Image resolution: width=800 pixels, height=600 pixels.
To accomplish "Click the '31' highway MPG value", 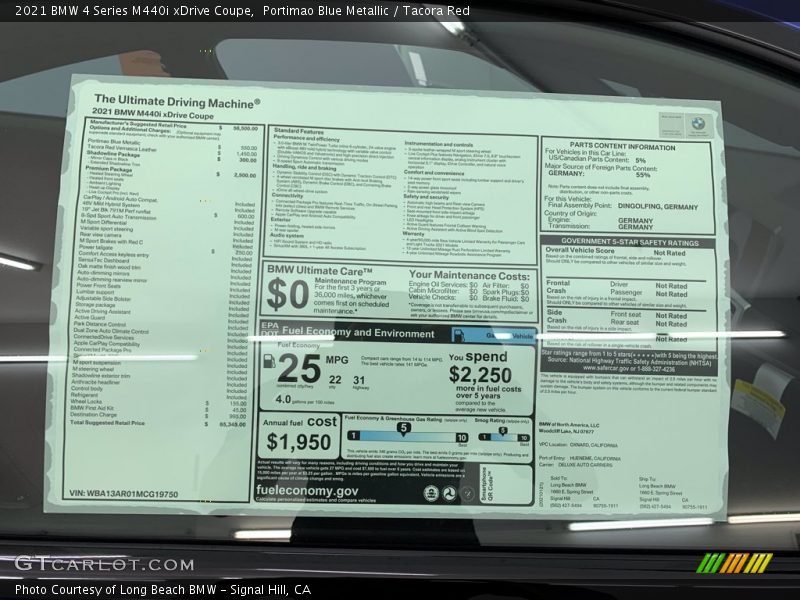I will [x=359, y=380].
